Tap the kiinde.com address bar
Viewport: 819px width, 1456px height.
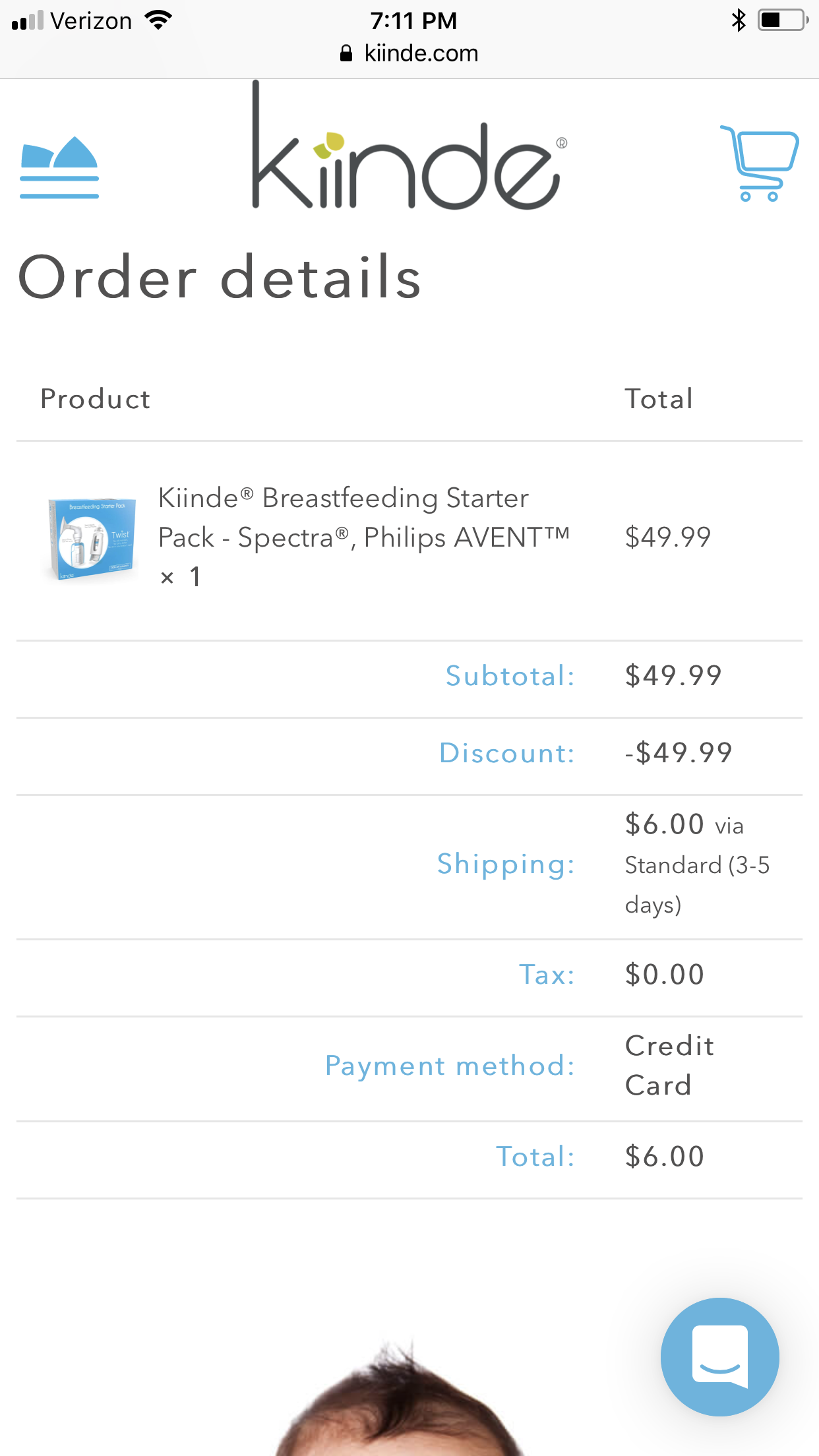pos(421,53)
